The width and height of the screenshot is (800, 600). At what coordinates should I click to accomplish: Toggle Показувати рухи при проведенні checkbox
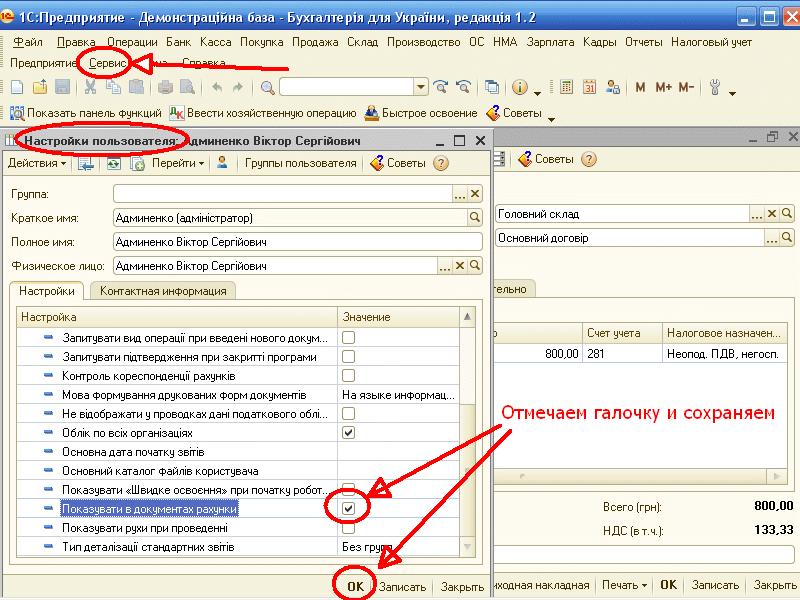coord(348,529)
